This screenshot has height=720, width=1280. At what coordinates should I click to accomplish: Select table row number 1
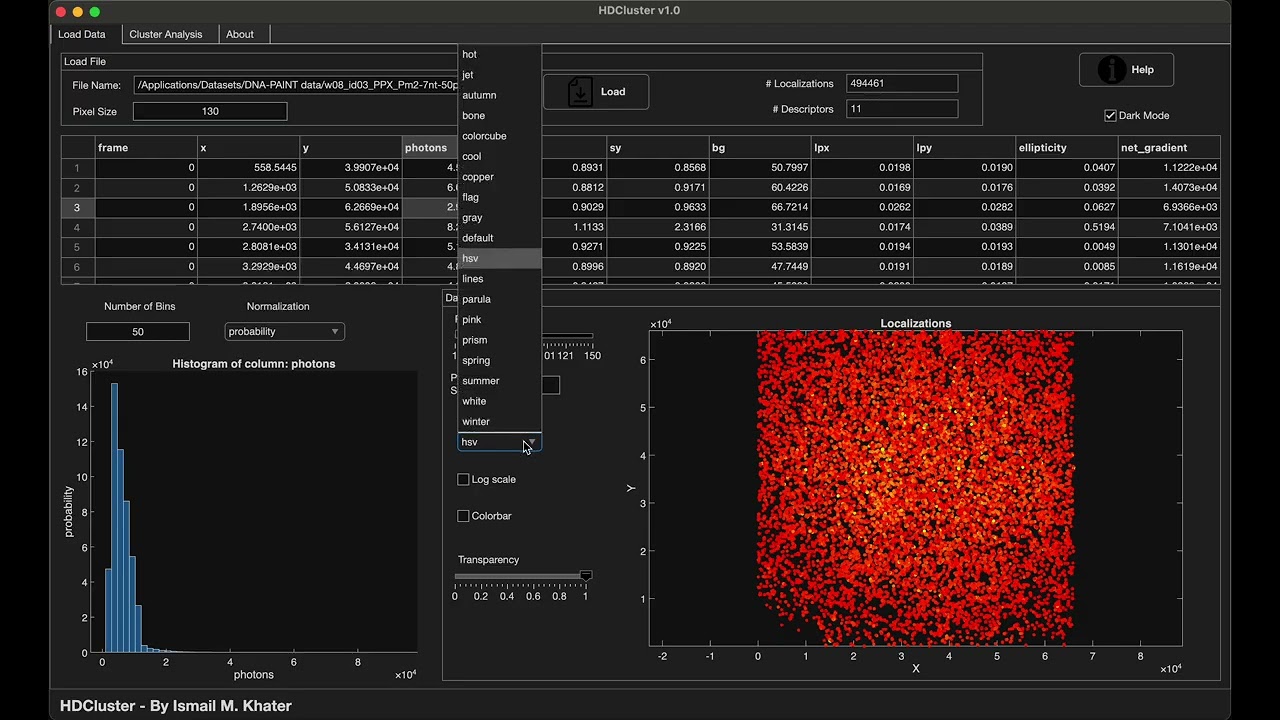pyautogui.click(x=77, y=168)
